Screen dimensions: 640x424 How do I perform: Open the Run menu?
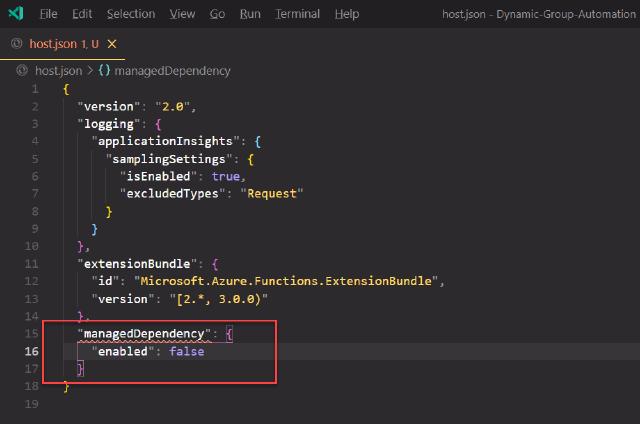(x=250, y=14)
